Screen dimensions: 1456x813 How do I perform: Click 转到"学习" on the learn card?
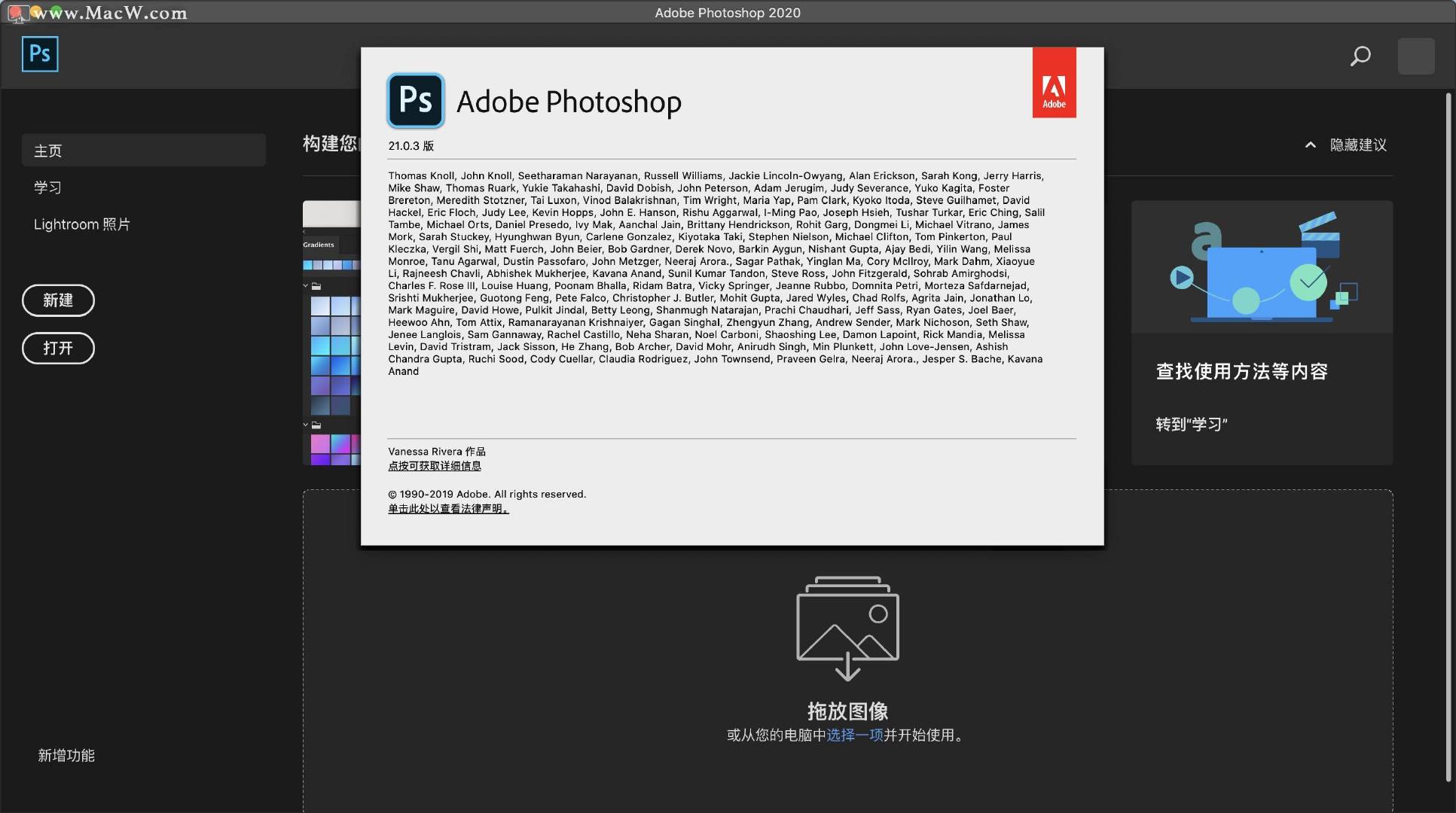pyautogui.click(x=1192, y=425)
